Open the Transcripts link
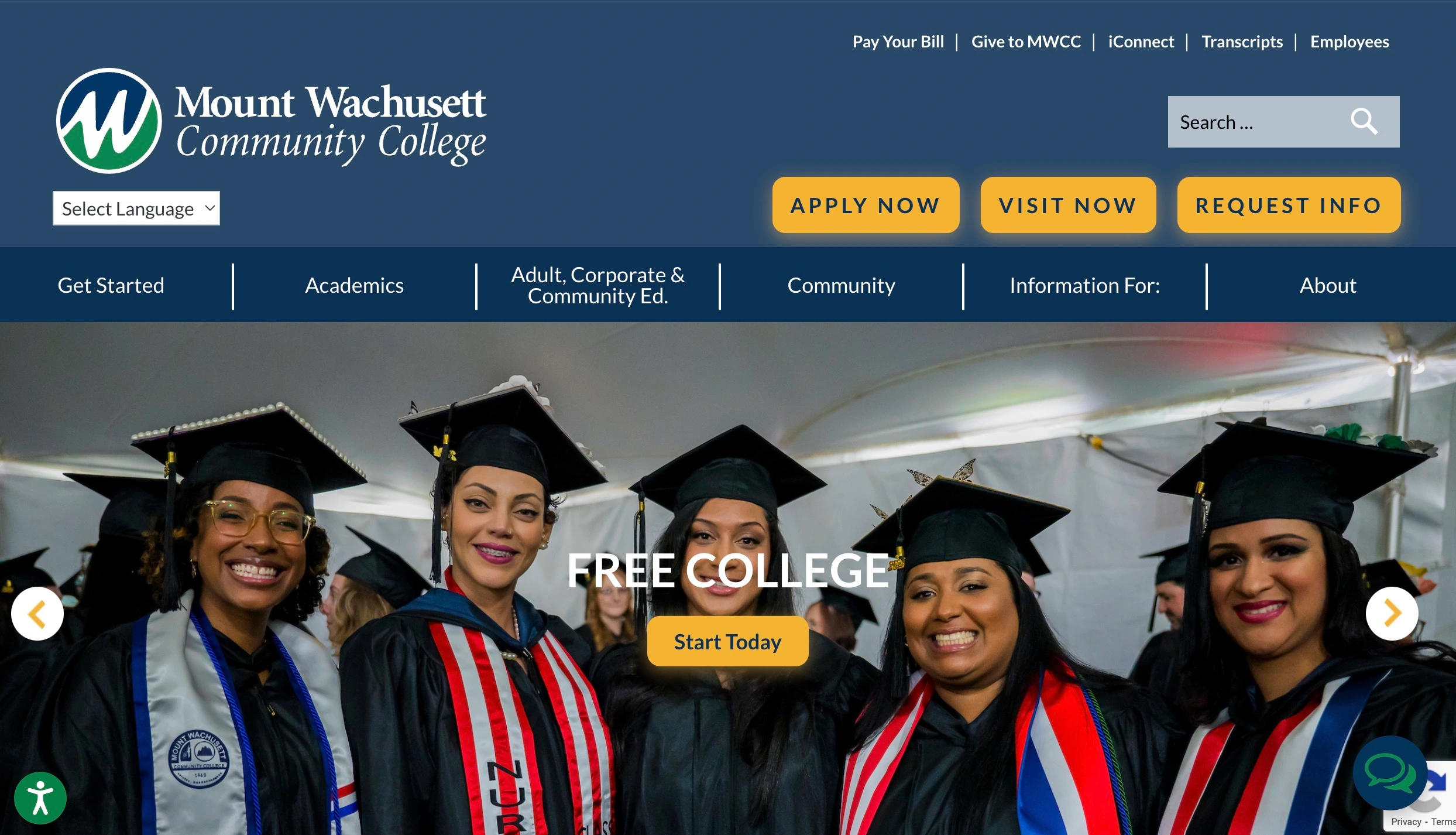Image resolution: width=1456 pixels, height=835 pixels. tap(1242, 42)
